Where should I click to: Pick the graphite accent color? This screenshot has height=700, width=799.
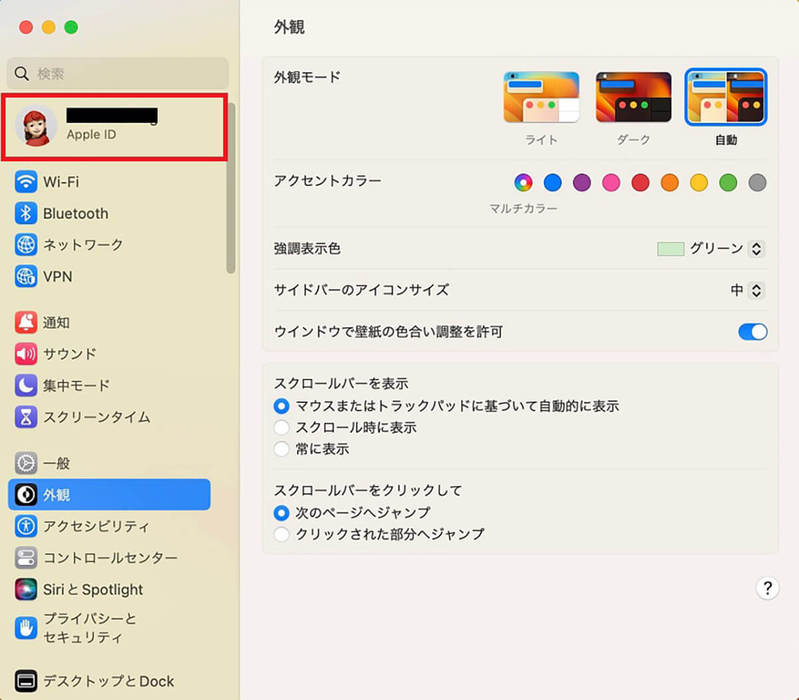pos(758,182)
